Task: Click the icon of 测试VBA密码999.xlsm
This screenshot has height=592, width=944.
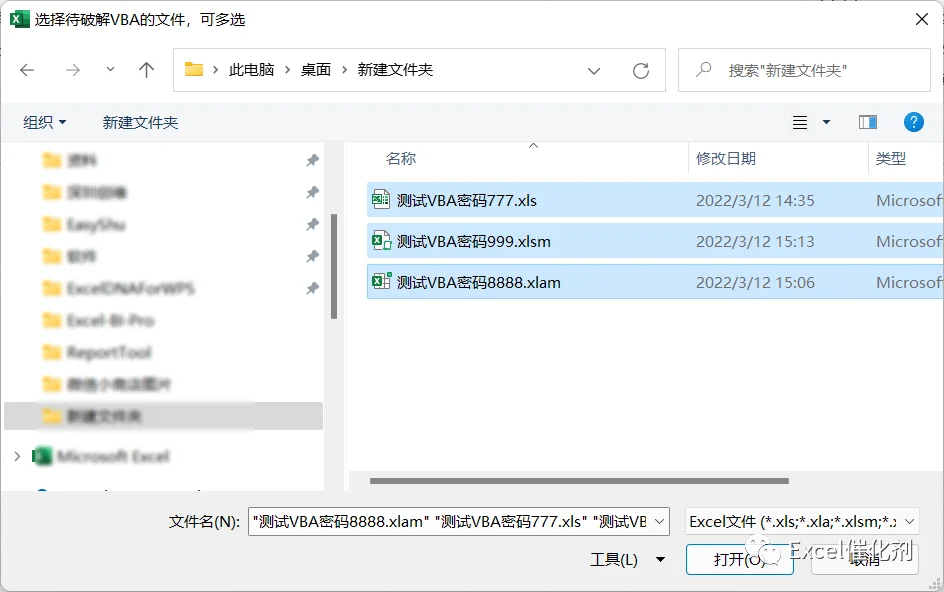Action: click(x=381, y=240)
